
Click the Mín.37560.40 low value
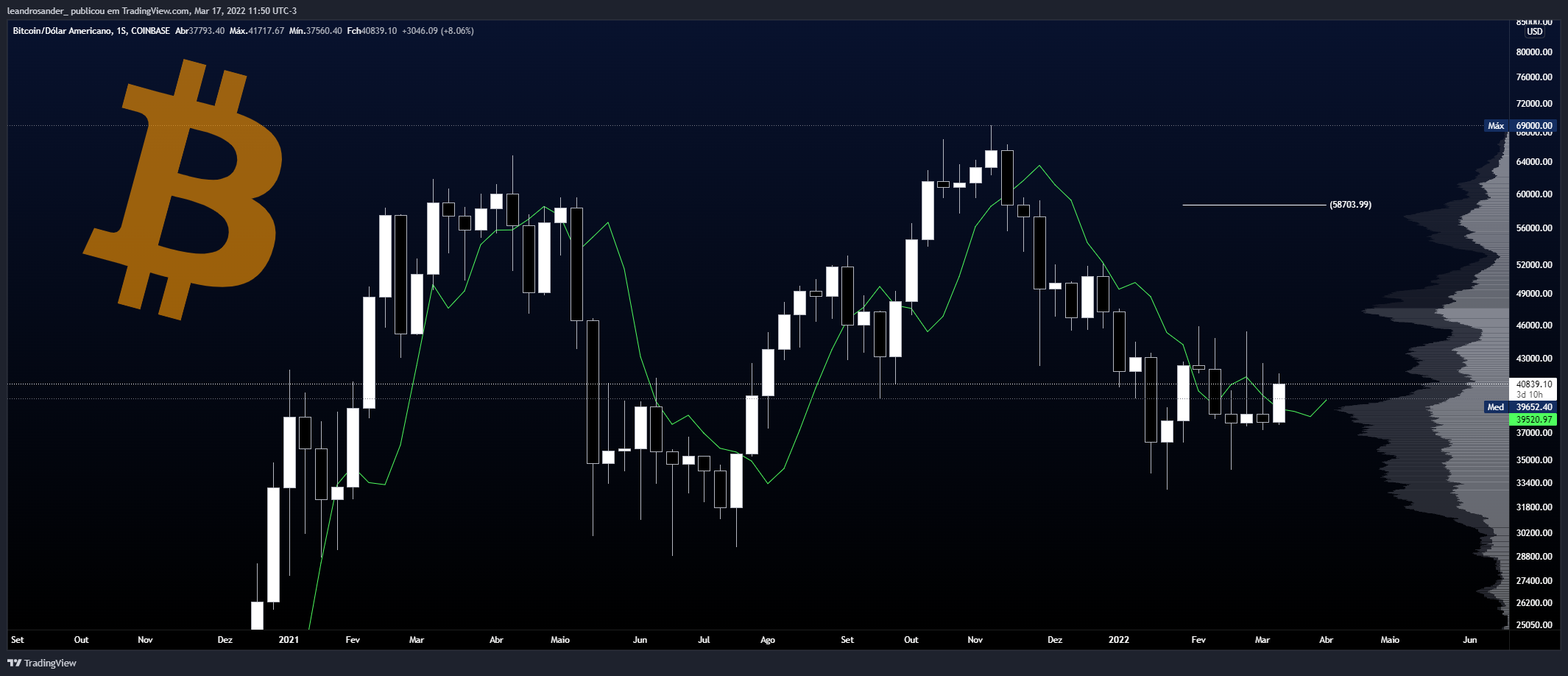tap(315, 31)
